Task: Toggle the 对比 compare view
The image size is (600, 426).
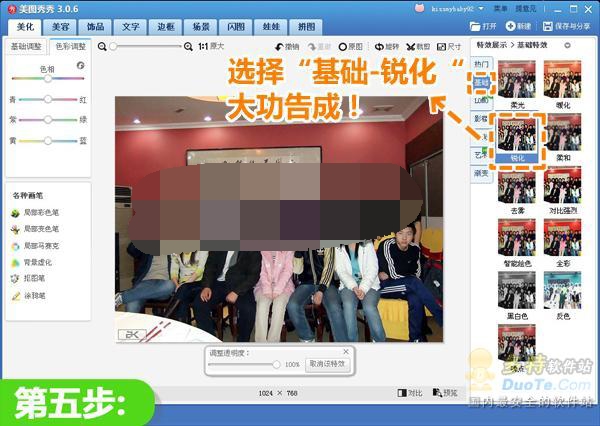Action: coord(410,393)
